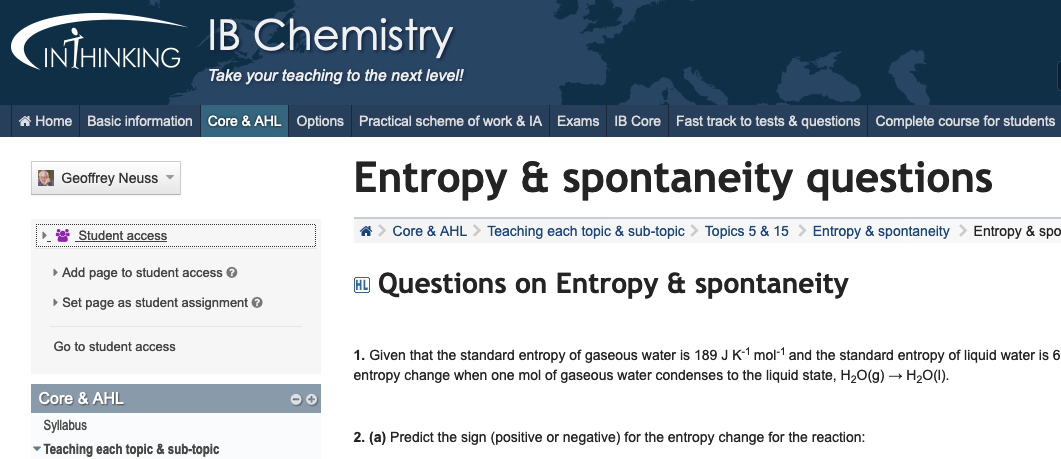Open Topics 5 & 15 breadcrumb link

pos(746,231)
